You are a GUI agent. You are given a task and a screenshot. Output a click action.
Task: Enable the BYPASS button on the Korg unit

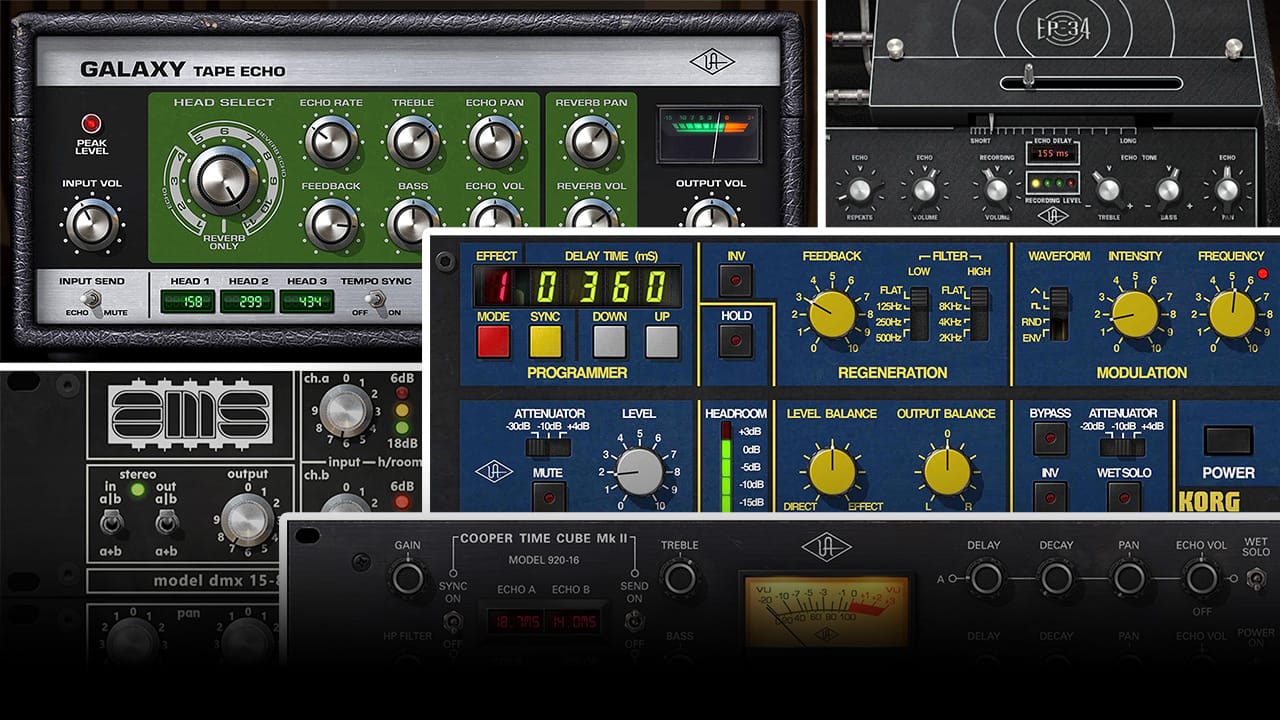coord(1049,439)
